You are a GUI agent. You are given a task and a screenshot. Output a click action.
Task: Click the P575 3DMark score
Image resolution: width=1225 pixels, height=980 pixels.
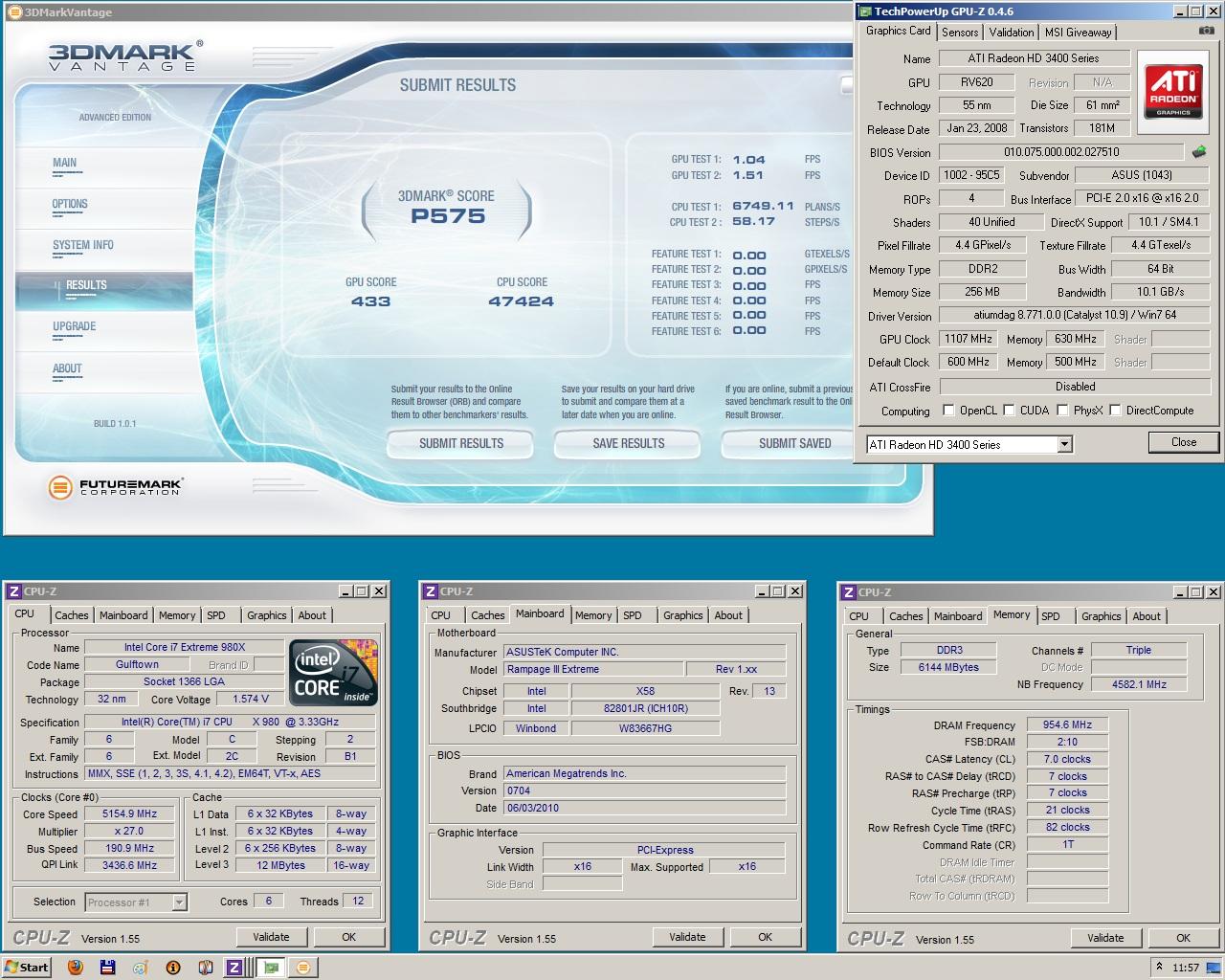[x=448, y=216]
